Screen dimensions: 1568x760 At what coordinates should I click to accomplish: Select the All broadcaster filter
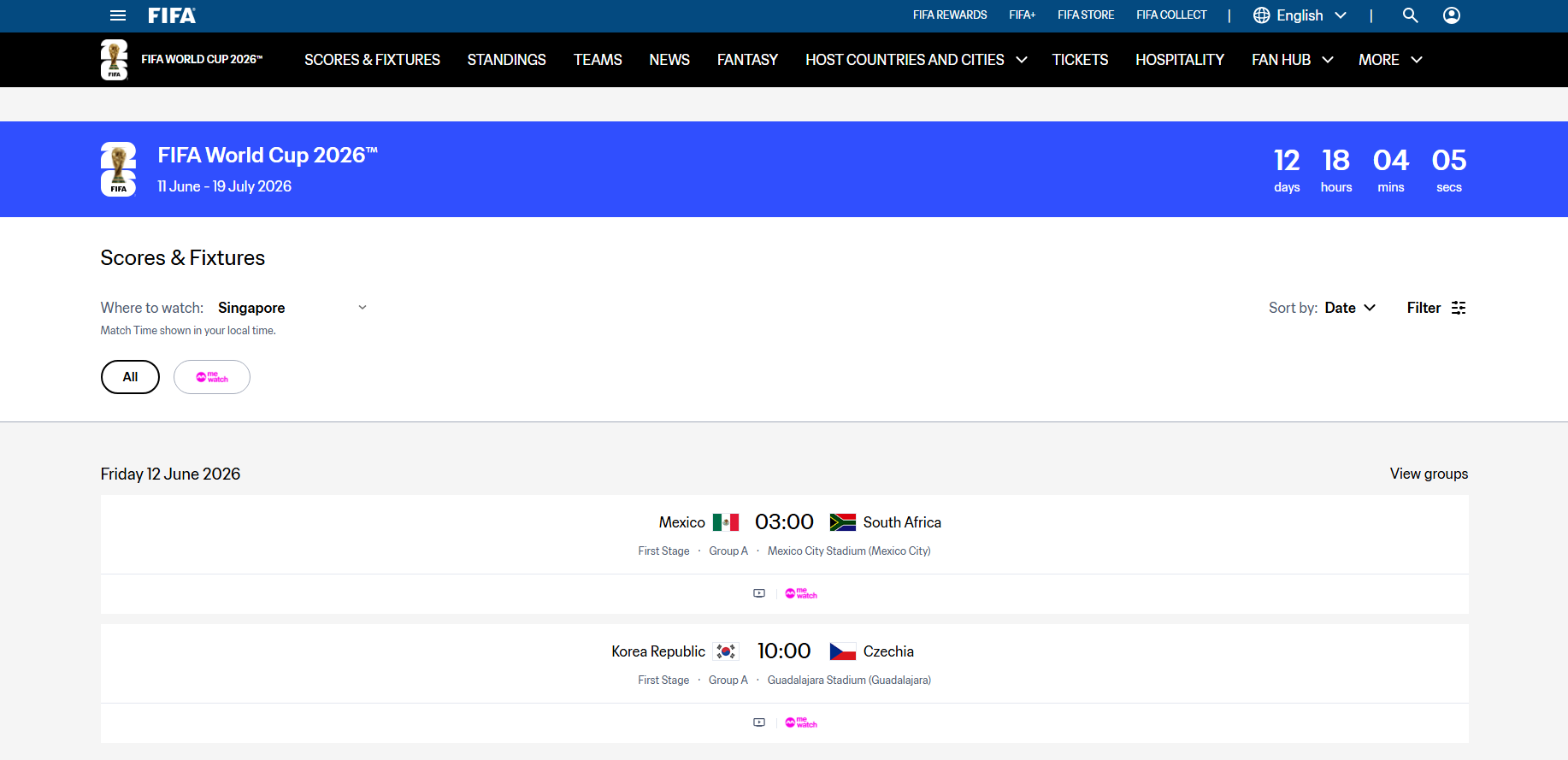(130, 377)
